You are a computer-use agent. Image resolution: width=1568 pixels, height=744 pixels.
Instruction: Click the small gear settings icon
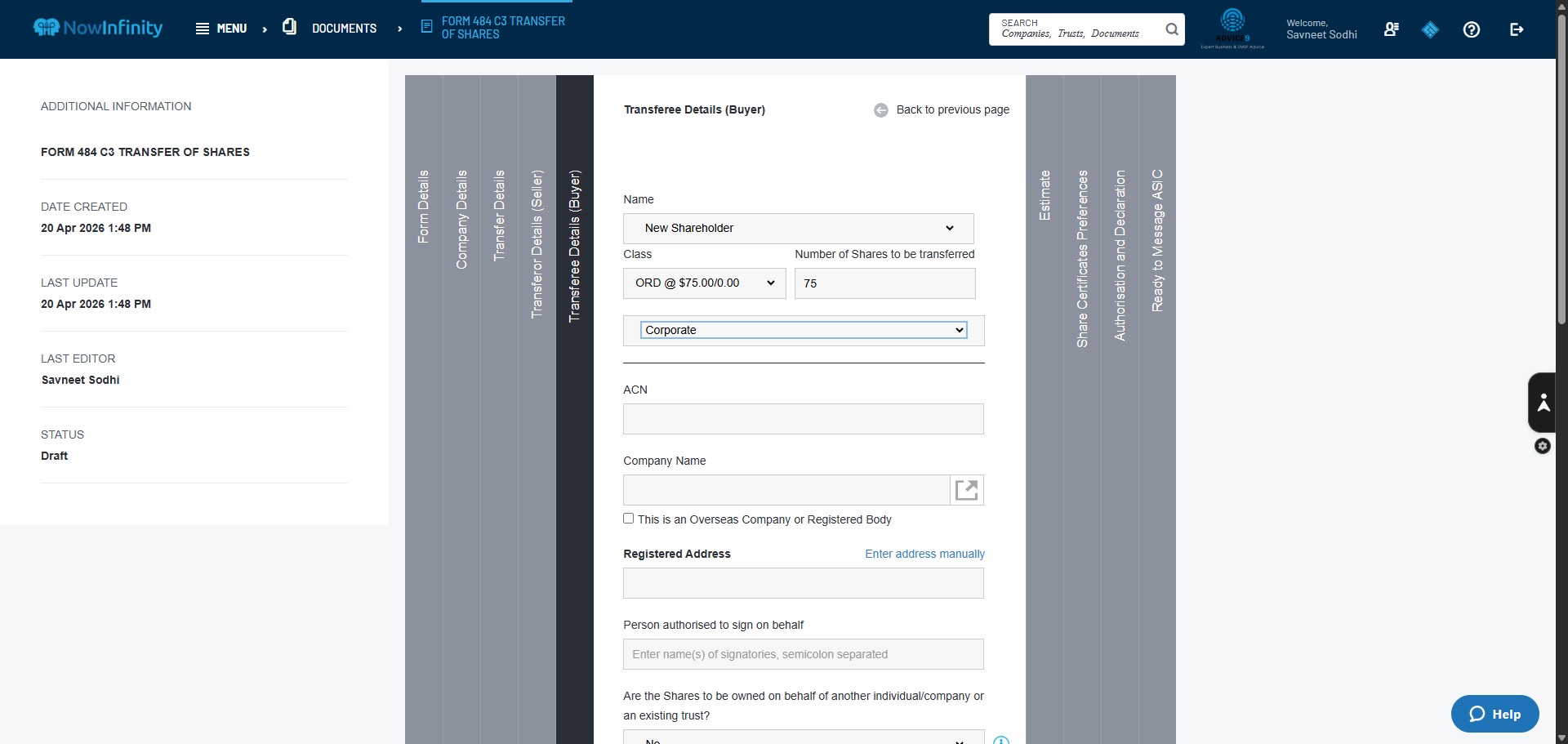1543,446
